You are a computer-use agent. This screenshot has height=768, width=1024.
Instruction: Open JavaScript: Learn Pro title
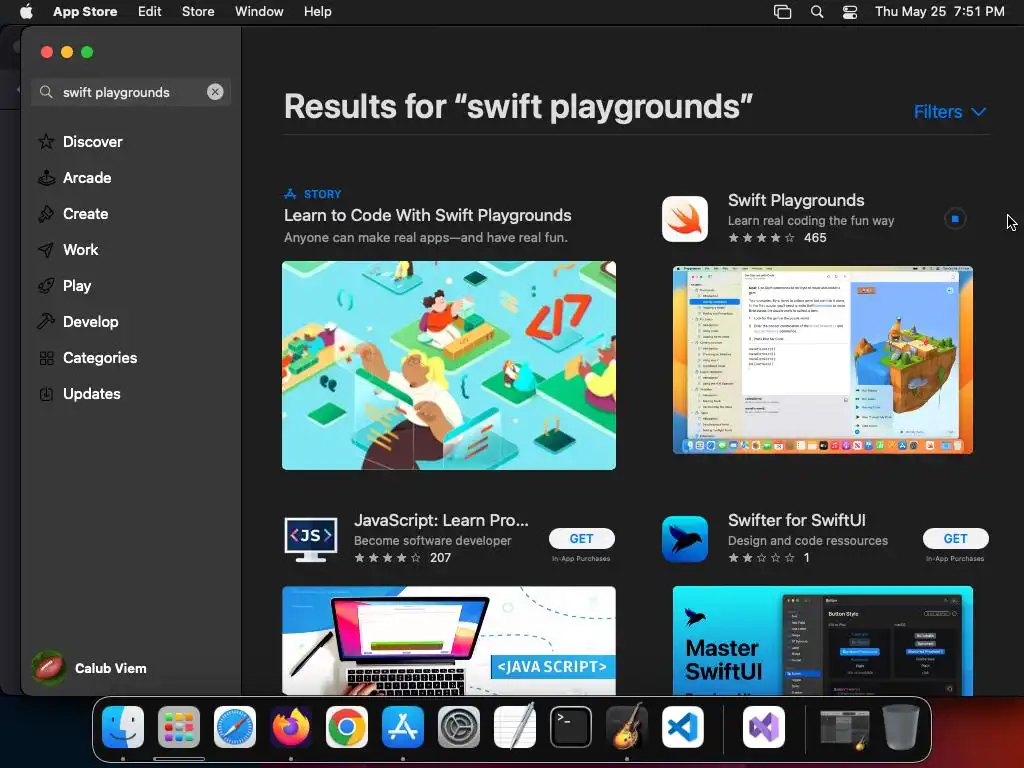(x=441, y=520)
